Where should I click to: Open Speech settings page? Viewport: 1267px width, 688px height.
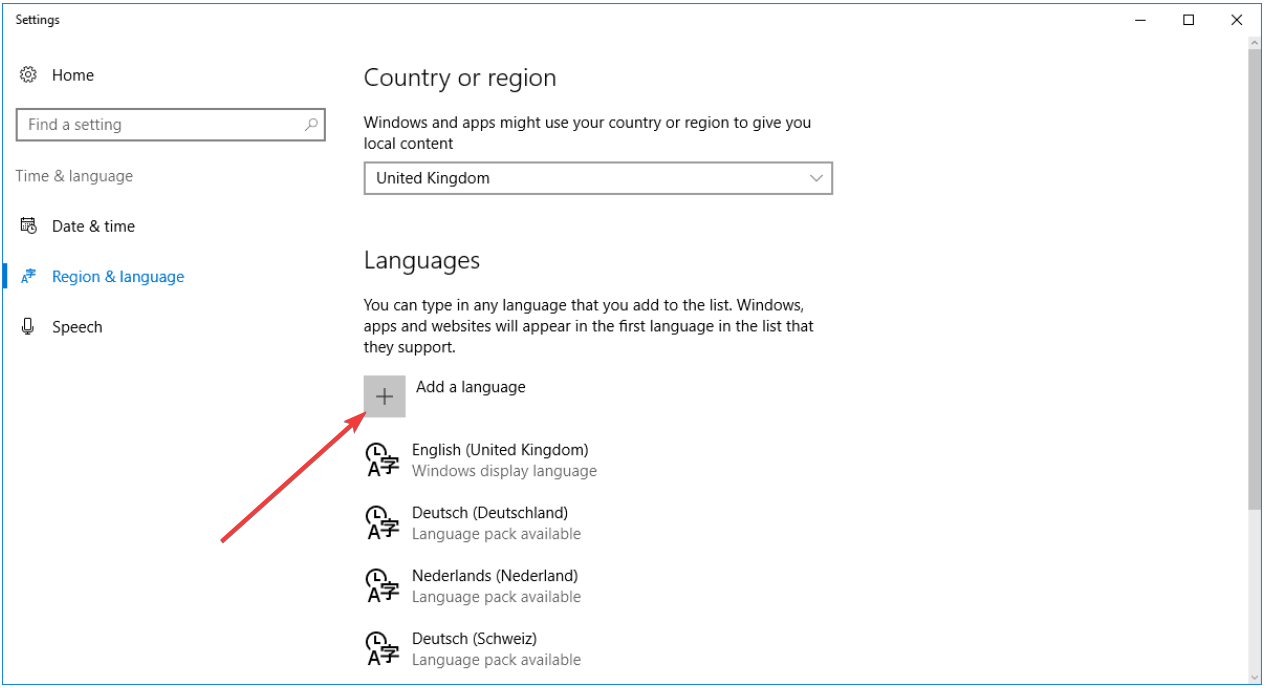(77, 327)
